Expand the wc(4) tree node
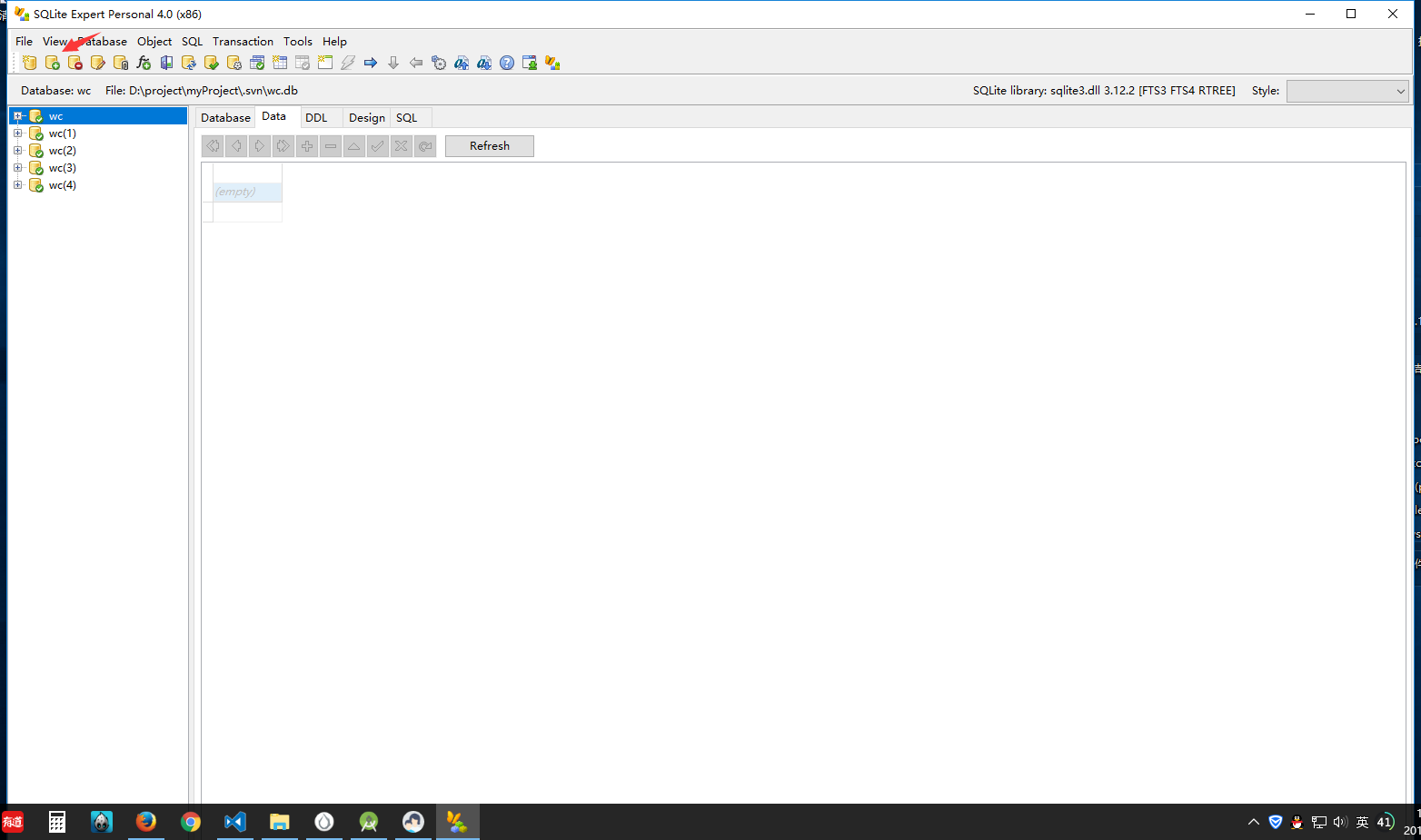This screenshot has height=840, width=1421. pos(17,185)
